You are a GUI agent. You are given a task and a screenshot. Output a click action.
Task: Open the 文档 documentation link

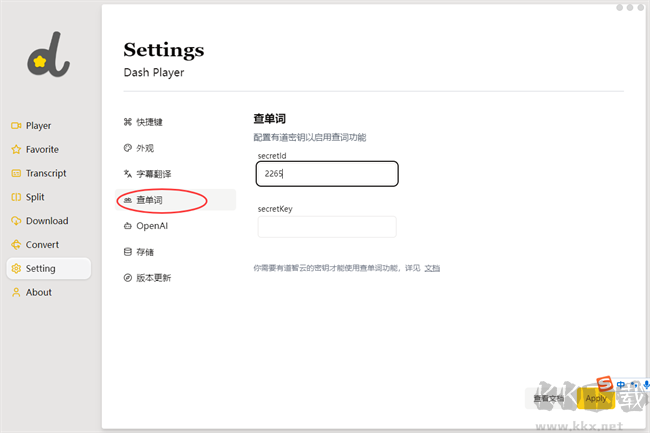pos(432,269)
